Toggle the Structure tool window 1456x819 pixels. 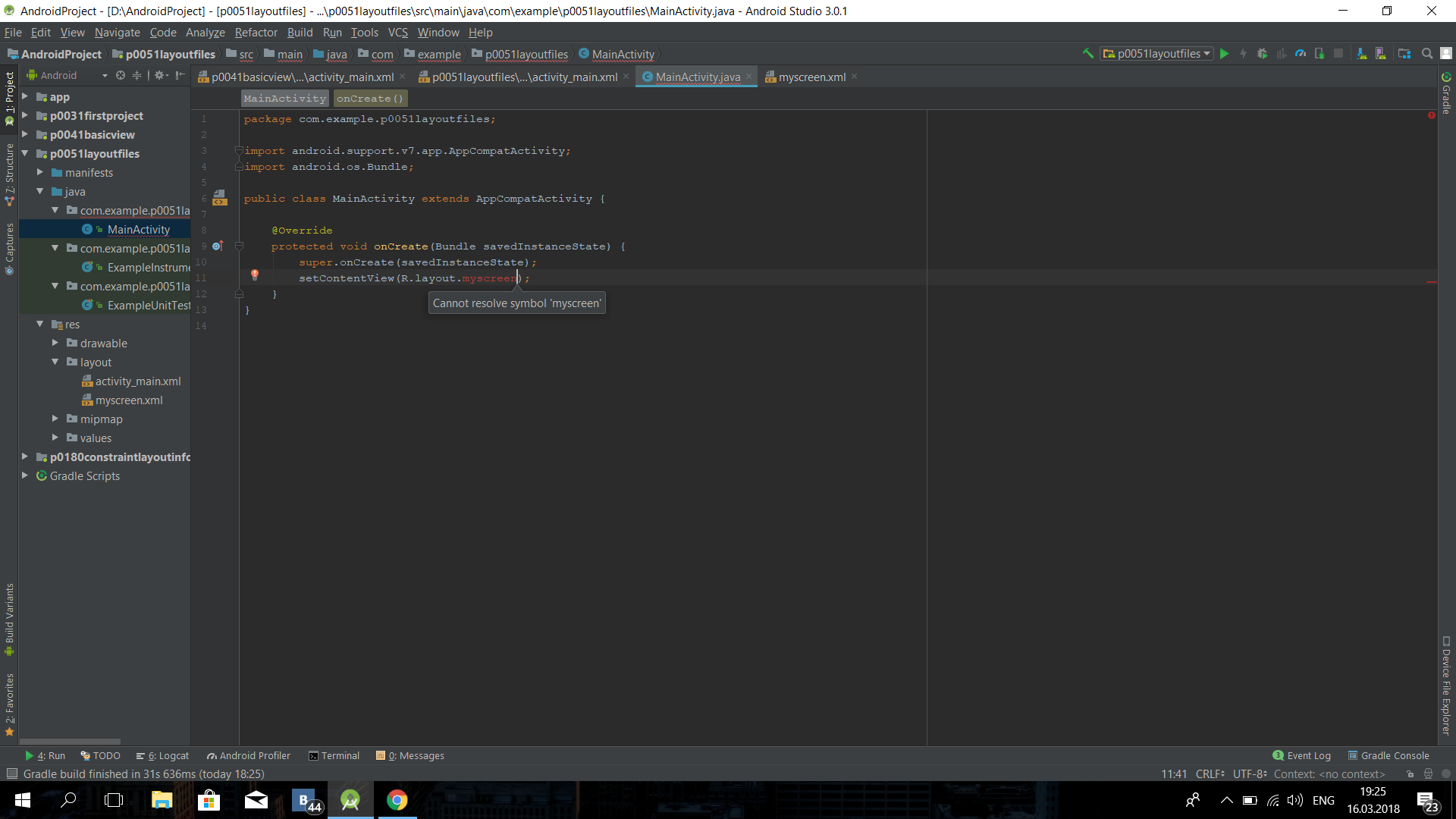click(x=9, y=174)
